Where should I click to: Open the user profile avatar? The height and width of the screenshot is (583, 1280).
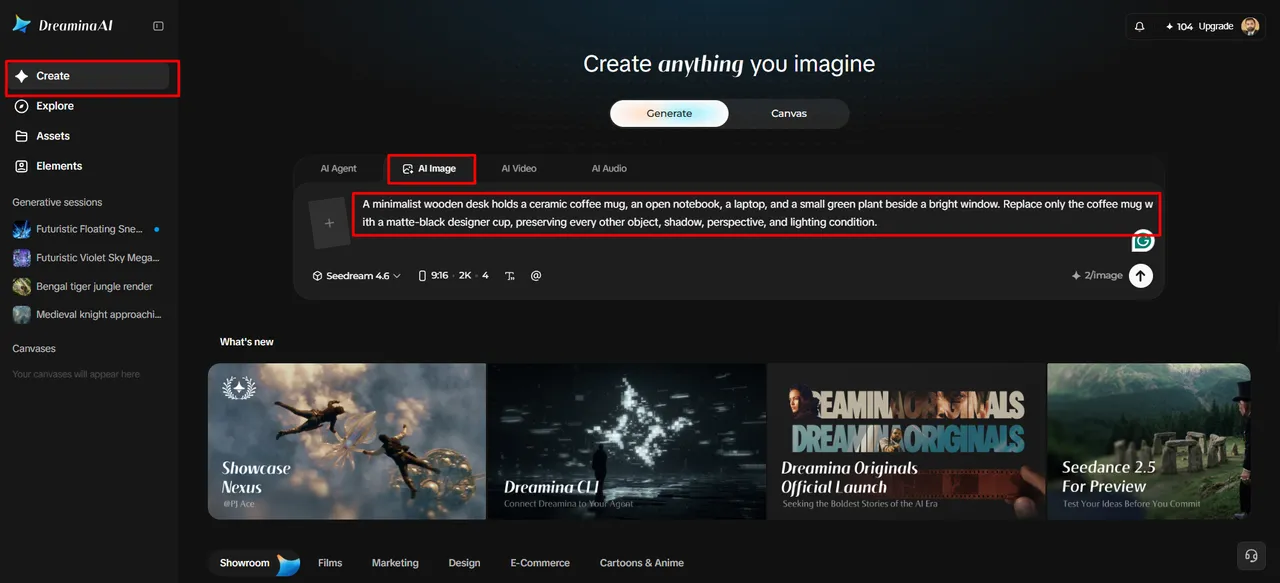point(1250,27)
